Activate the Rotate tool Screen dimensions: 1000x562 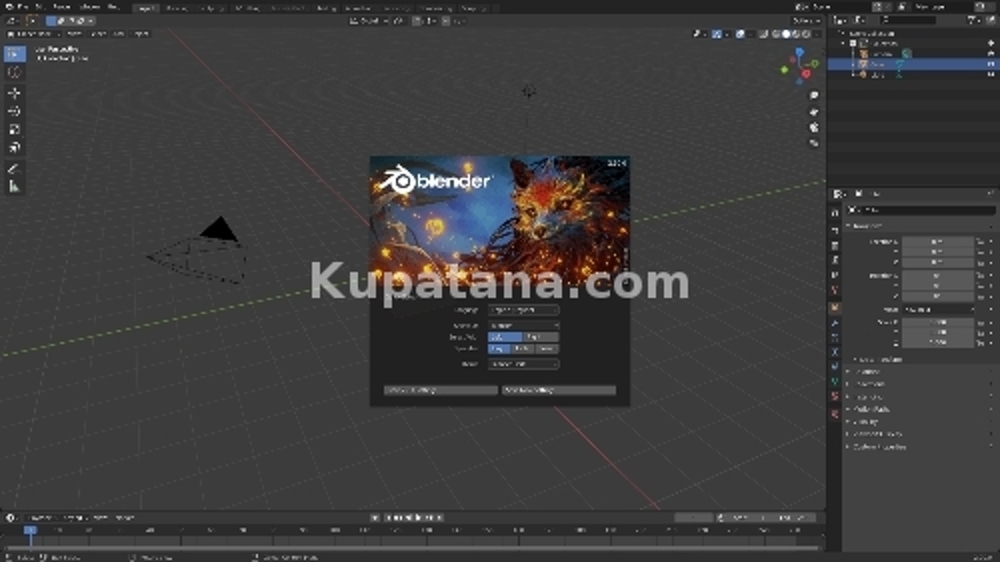coord(14,111)
